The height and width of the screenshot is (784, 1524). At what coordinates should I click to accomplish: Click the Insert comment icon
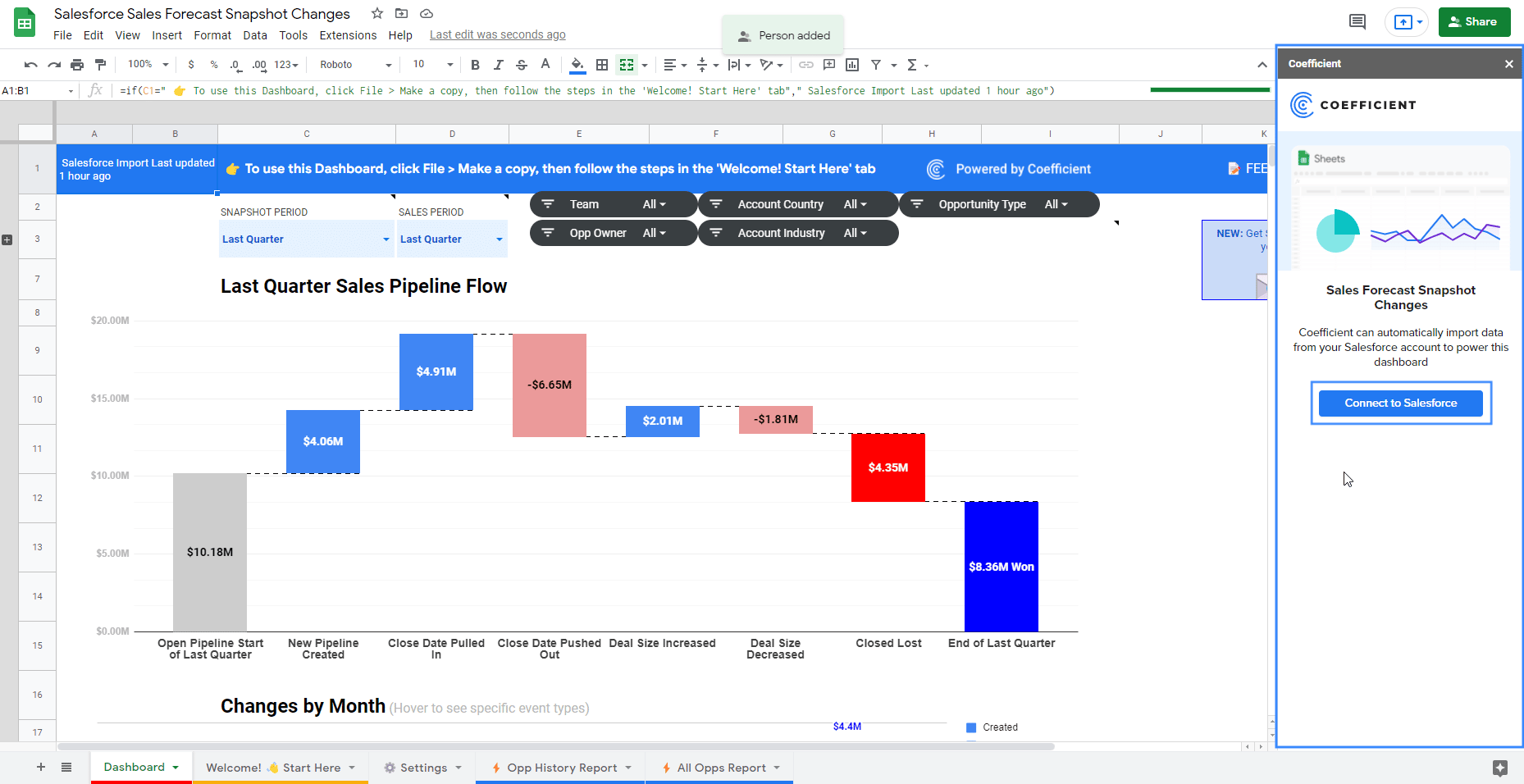point(829,65)
